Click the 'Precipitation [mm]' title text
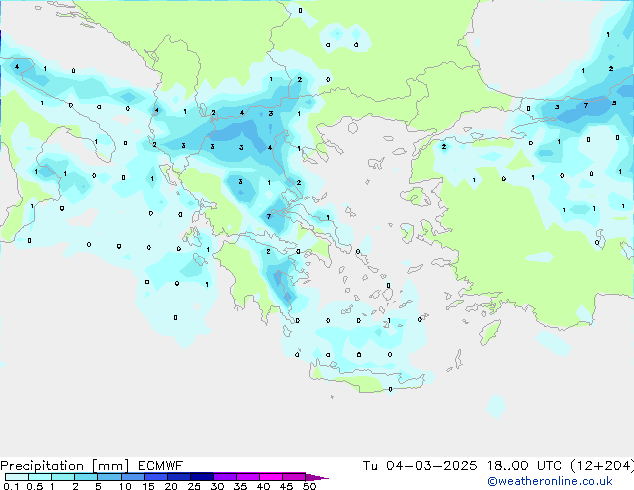This screenshot has height=490, width=634. [65, 466]
